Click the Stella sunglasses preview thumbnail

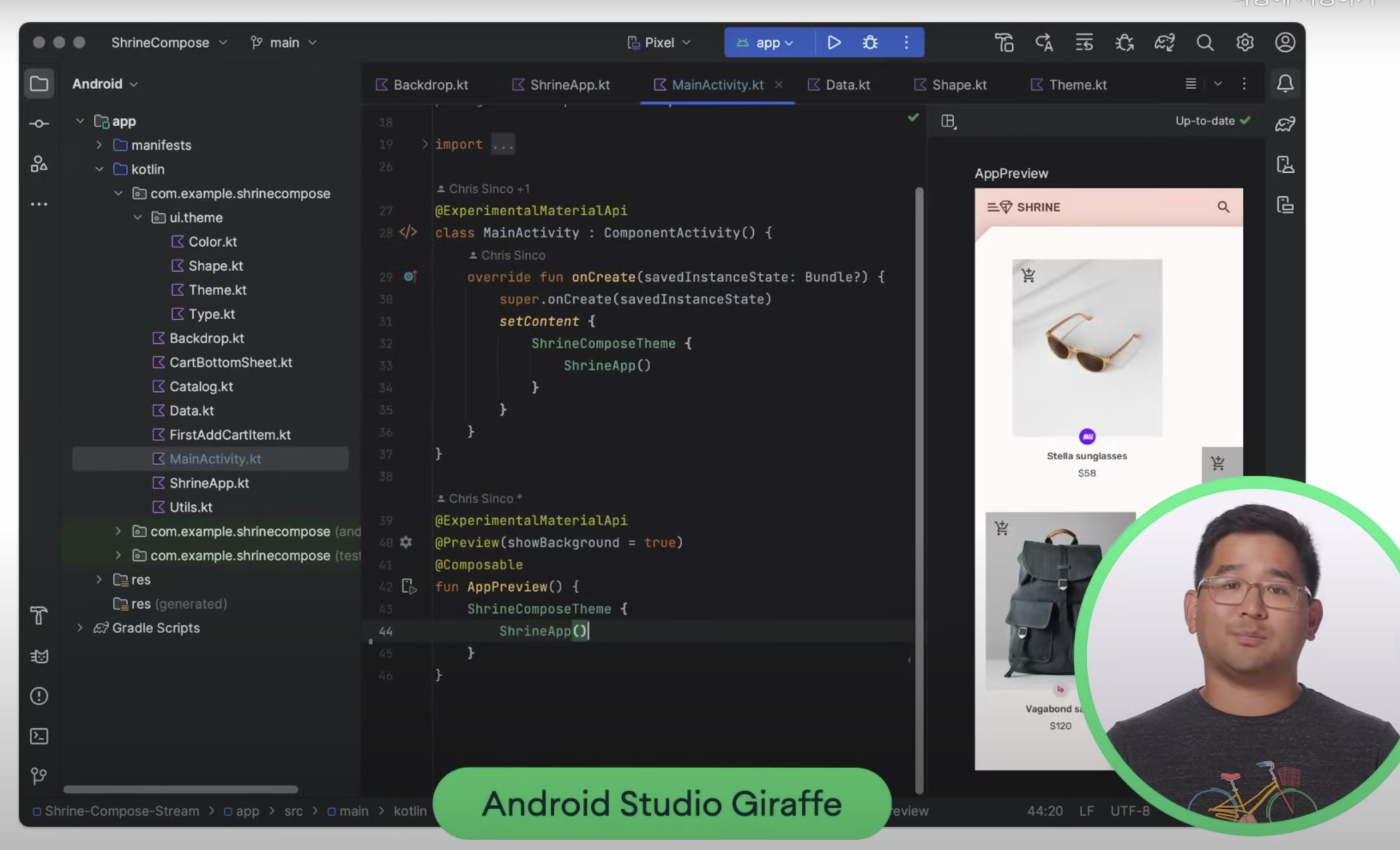pos(1087,348)
